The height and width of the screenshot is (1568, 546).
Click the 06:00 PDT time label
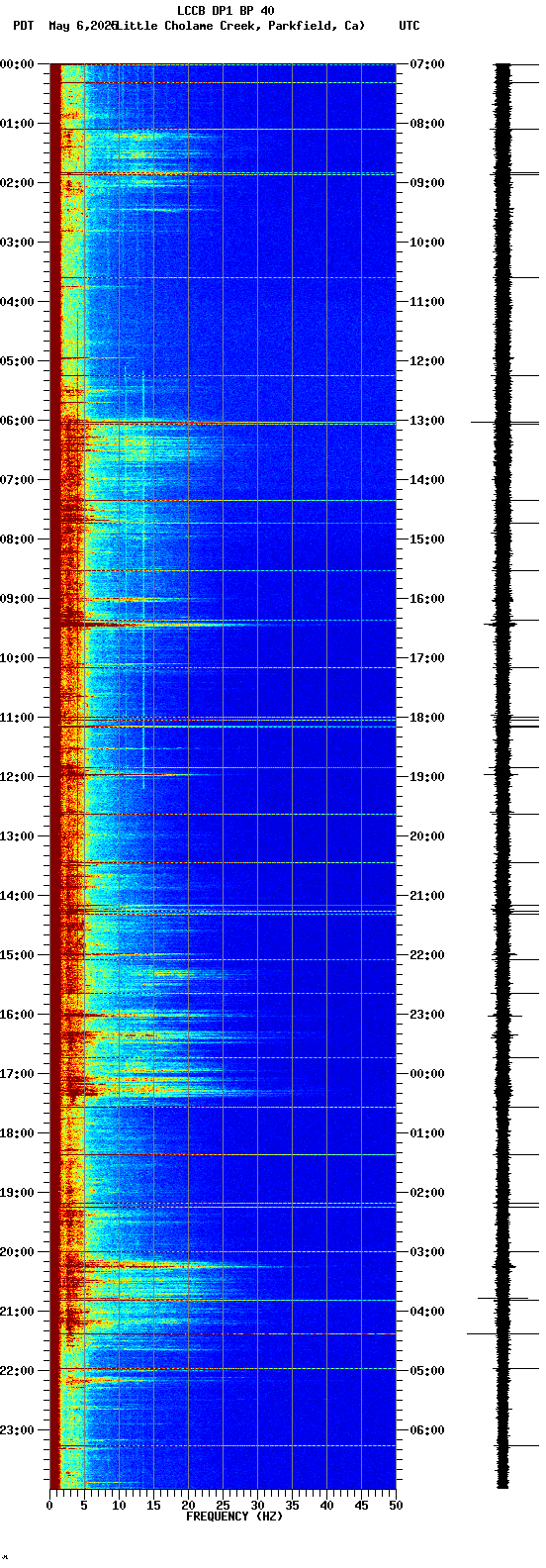click(x=18, y=421)
